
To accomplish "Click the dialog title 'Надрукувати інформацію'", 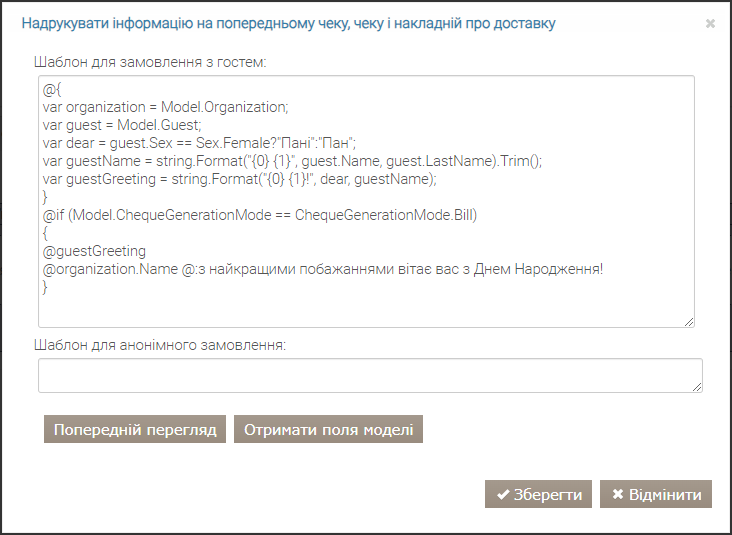I will click(288, 23).
